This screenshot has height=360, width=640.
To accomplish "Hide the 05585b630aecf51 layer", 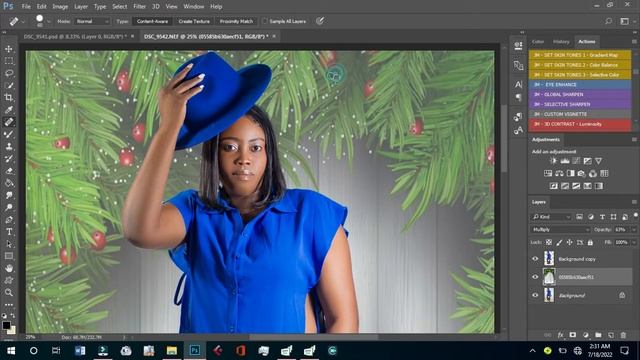I will 535,277.
